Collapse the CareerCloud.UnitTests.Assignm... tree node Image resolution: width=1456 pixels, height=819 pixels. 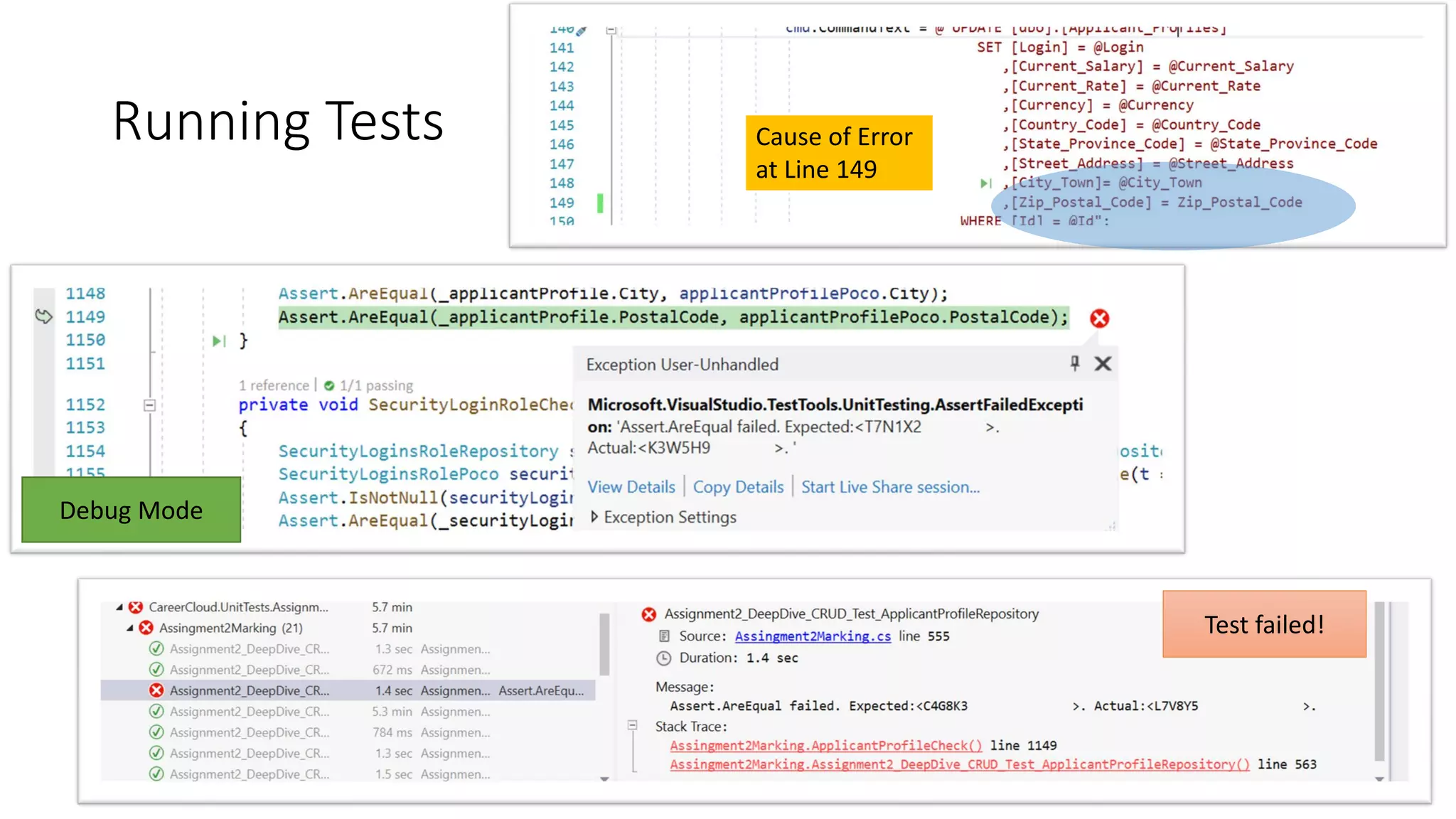119,607
